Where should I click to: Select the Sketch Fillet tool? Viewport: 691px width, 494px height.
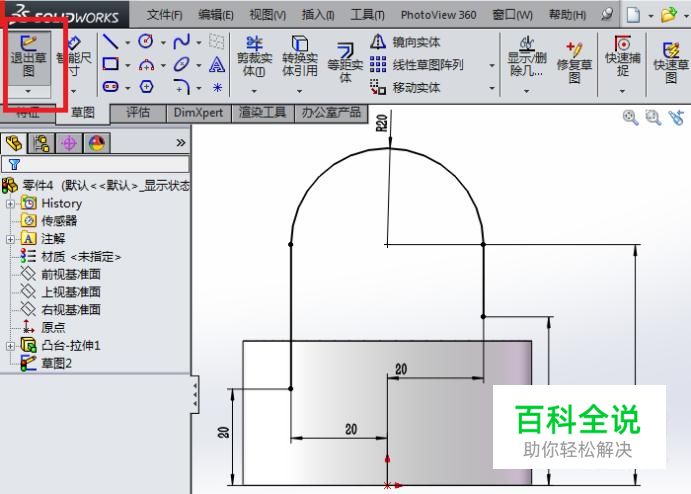pyautogui.click(x=181, y=87)
